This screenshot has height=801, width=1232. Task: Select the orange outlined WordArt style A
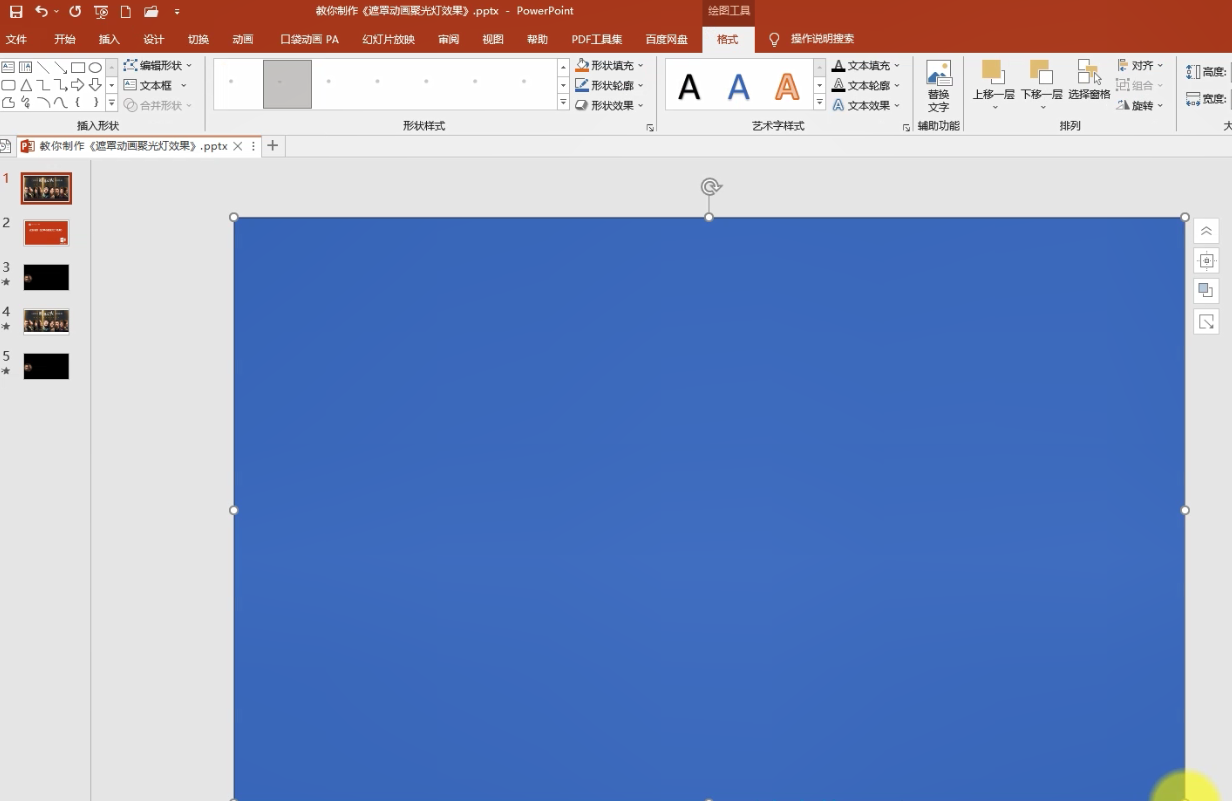pos(787,87)
